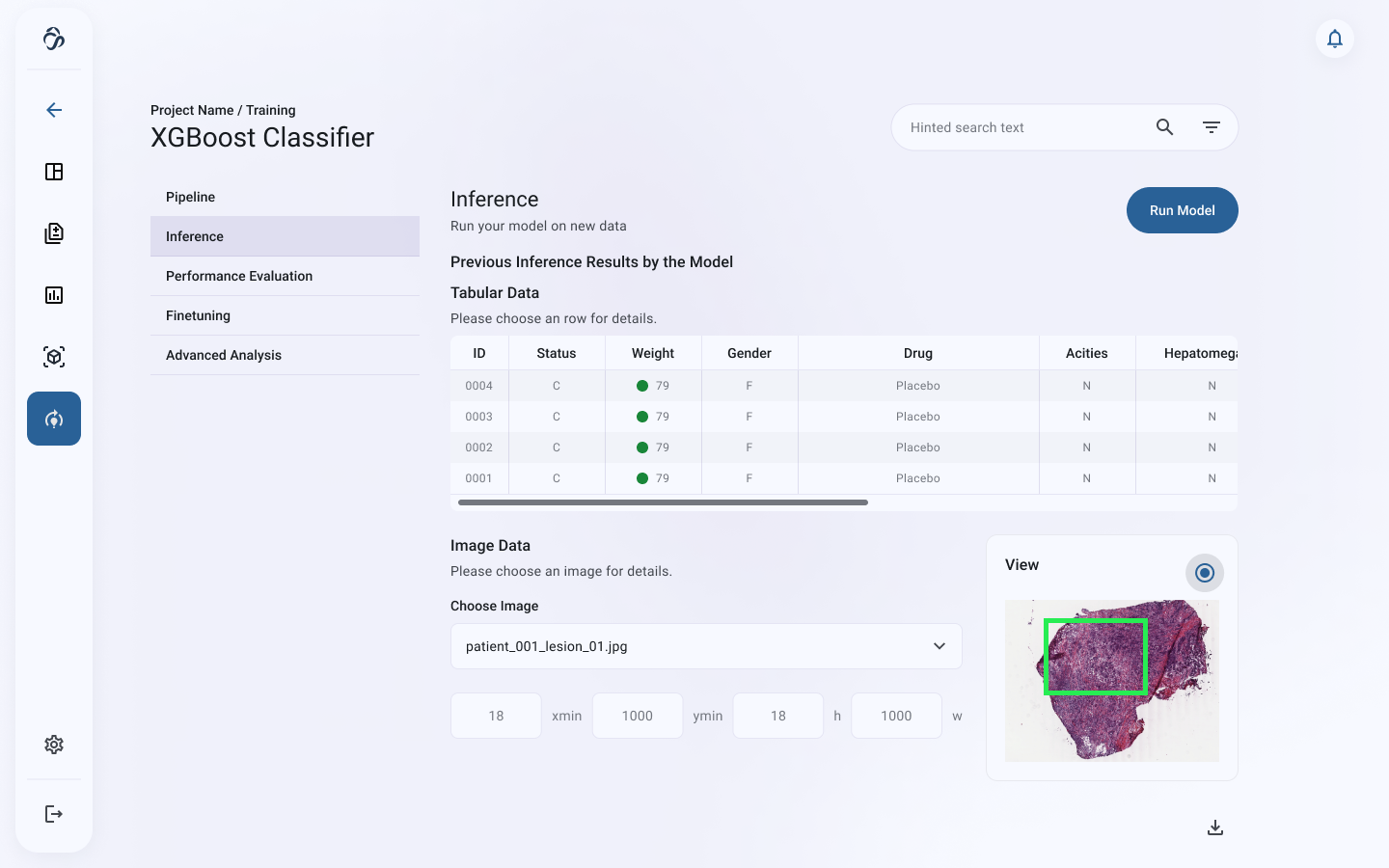1389x868 pixels.
Task: Click the download icon below View panel
Action: pos(1215,827)
